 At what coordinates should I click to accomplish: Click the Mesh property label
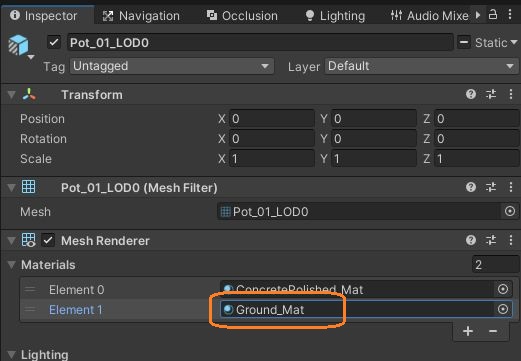[x=35, y=212]
